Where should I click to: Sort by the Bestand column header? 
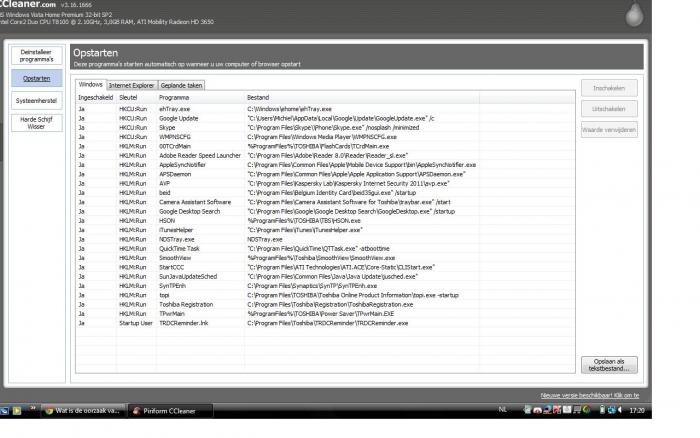click(362, 97)
